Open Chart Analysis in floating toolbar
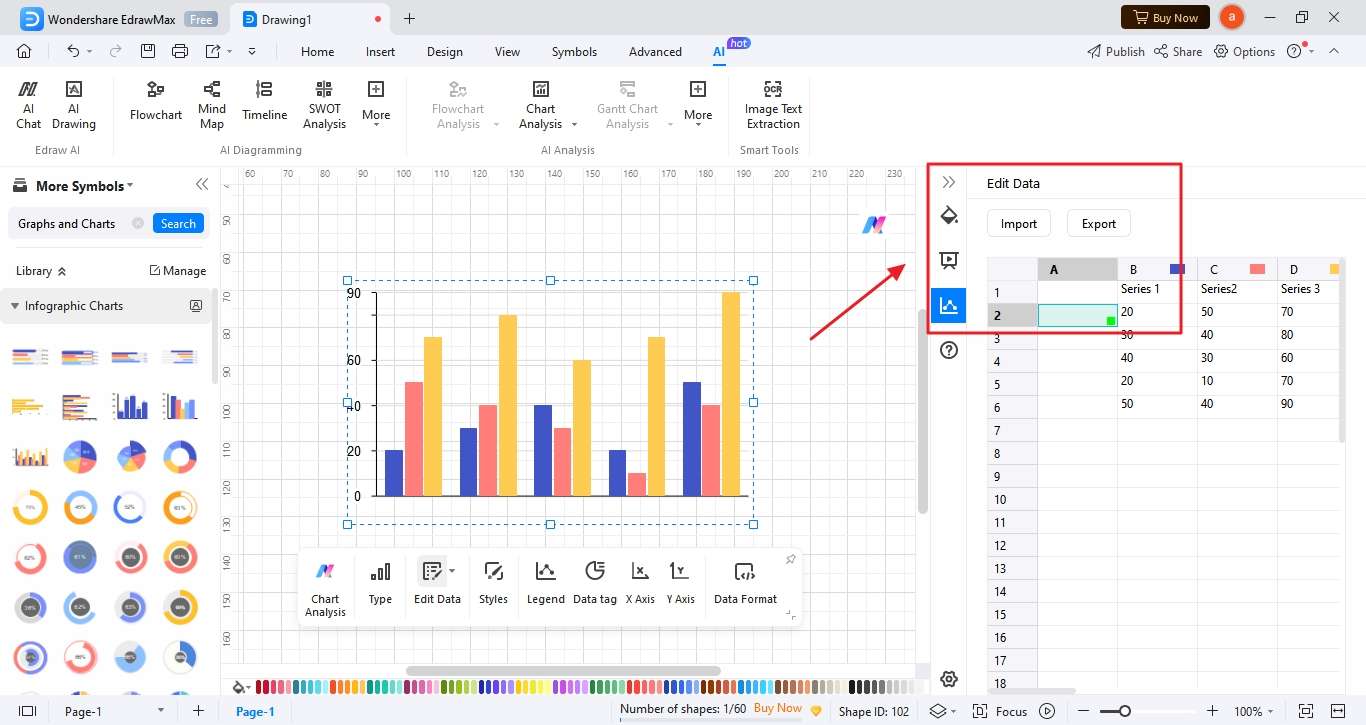1366x725 pixels. click(325, 589)
